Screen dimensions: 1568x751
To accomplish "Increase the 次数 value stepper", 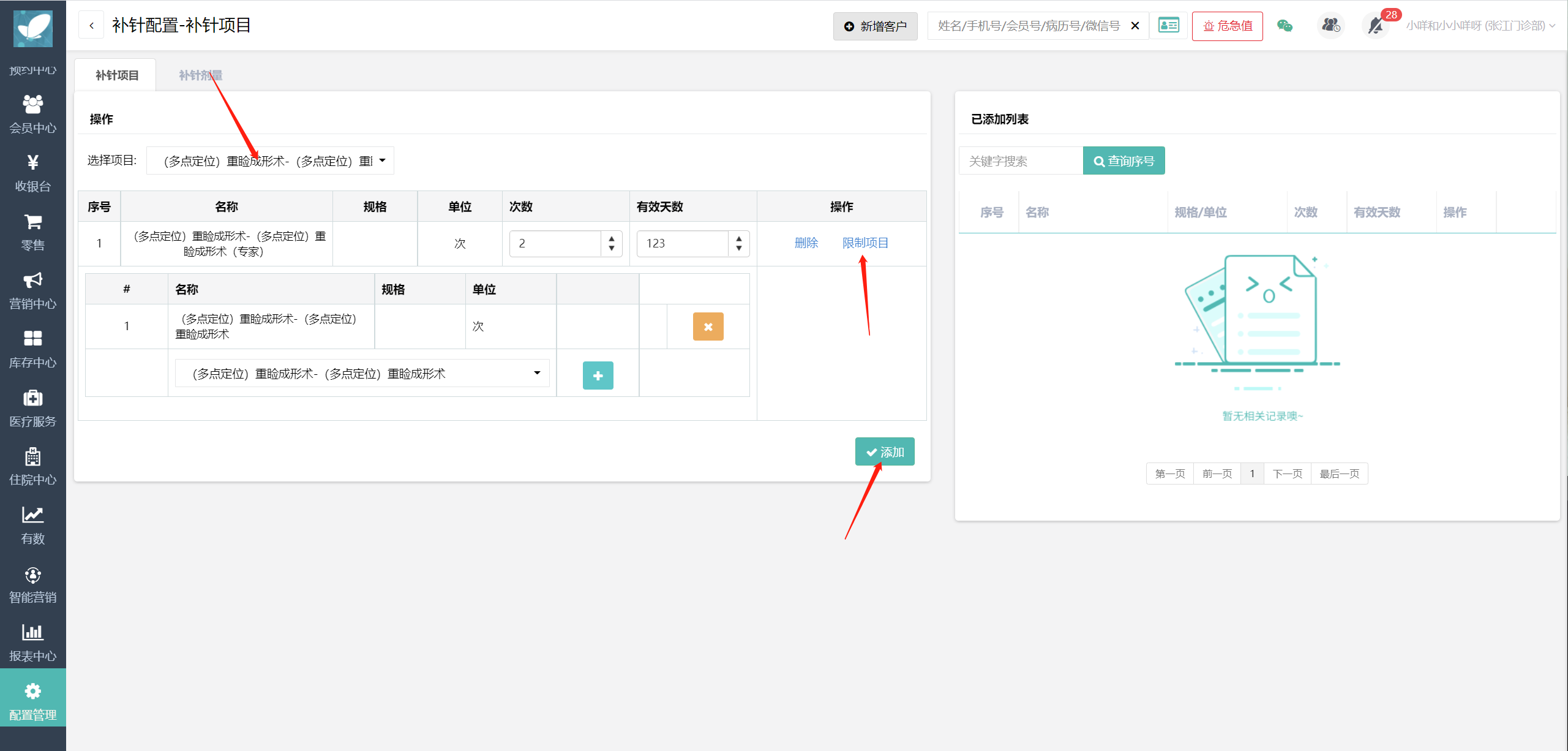I will [x=612, y=239].
